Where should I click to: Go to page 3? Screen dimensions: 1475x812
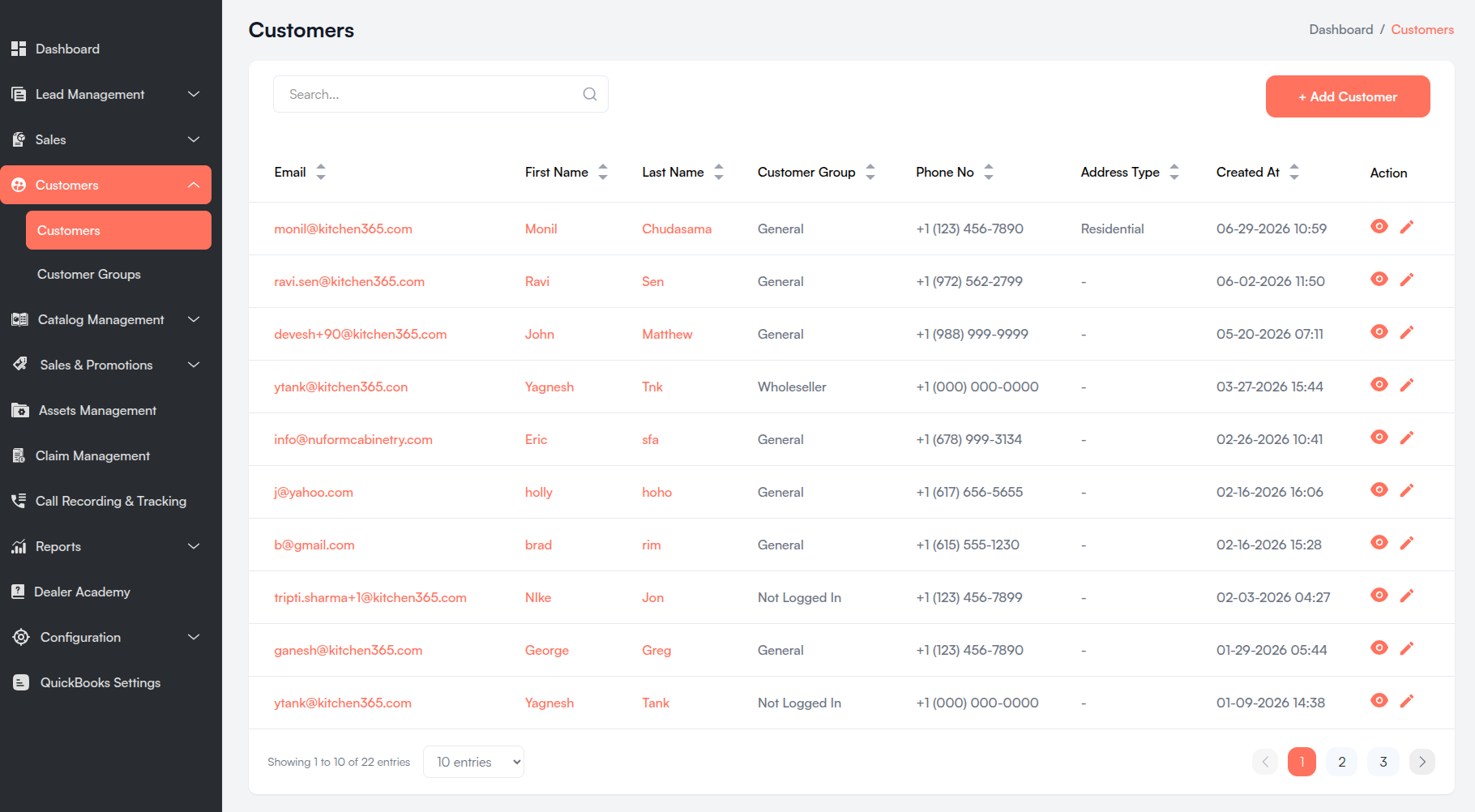pyautogui.click(x=1383, y=762)
